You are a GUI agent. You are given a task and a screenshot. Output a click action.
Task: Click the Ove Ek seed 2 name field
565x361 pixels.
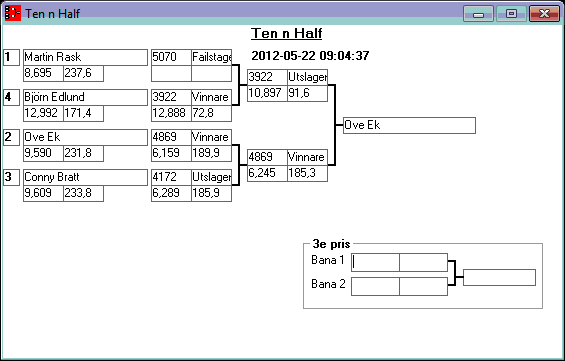(85, 137)
